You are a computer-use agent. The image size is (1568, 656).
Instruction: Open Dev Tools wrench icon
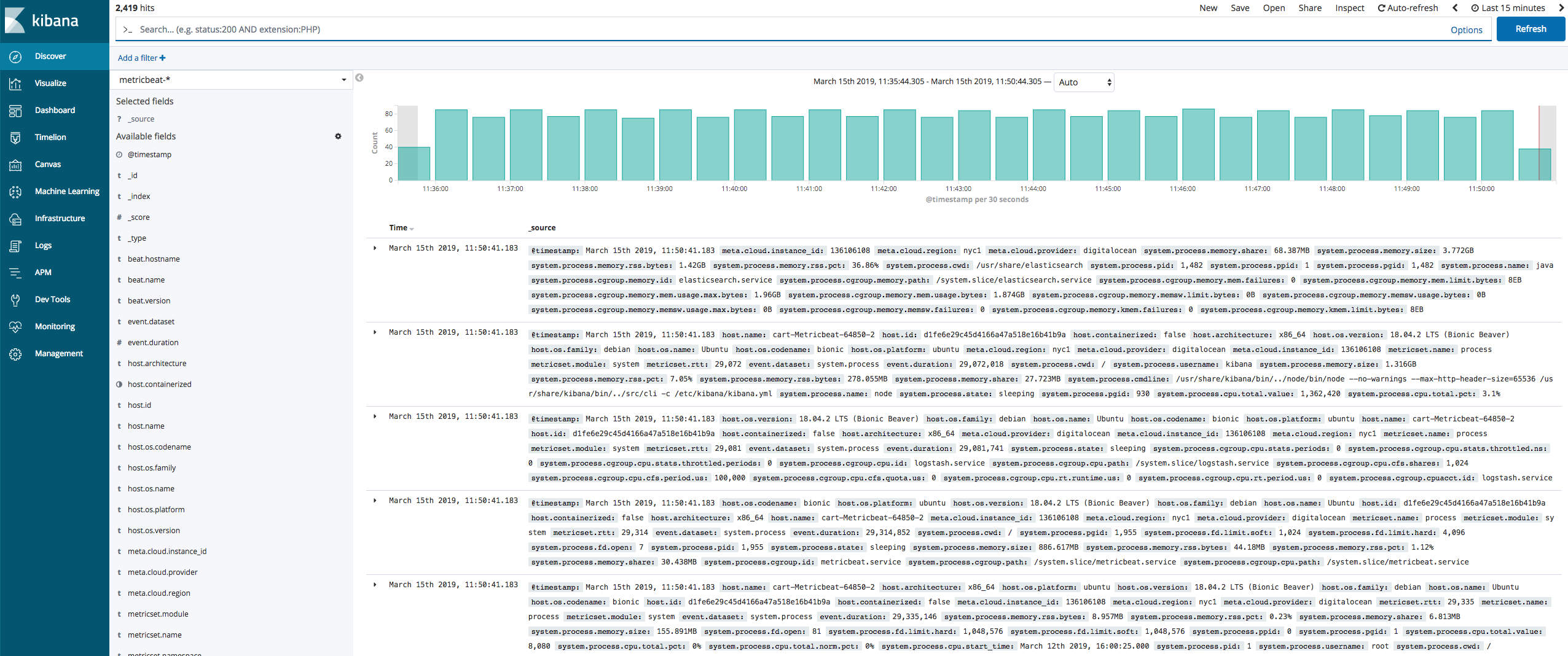coord(15,300)
